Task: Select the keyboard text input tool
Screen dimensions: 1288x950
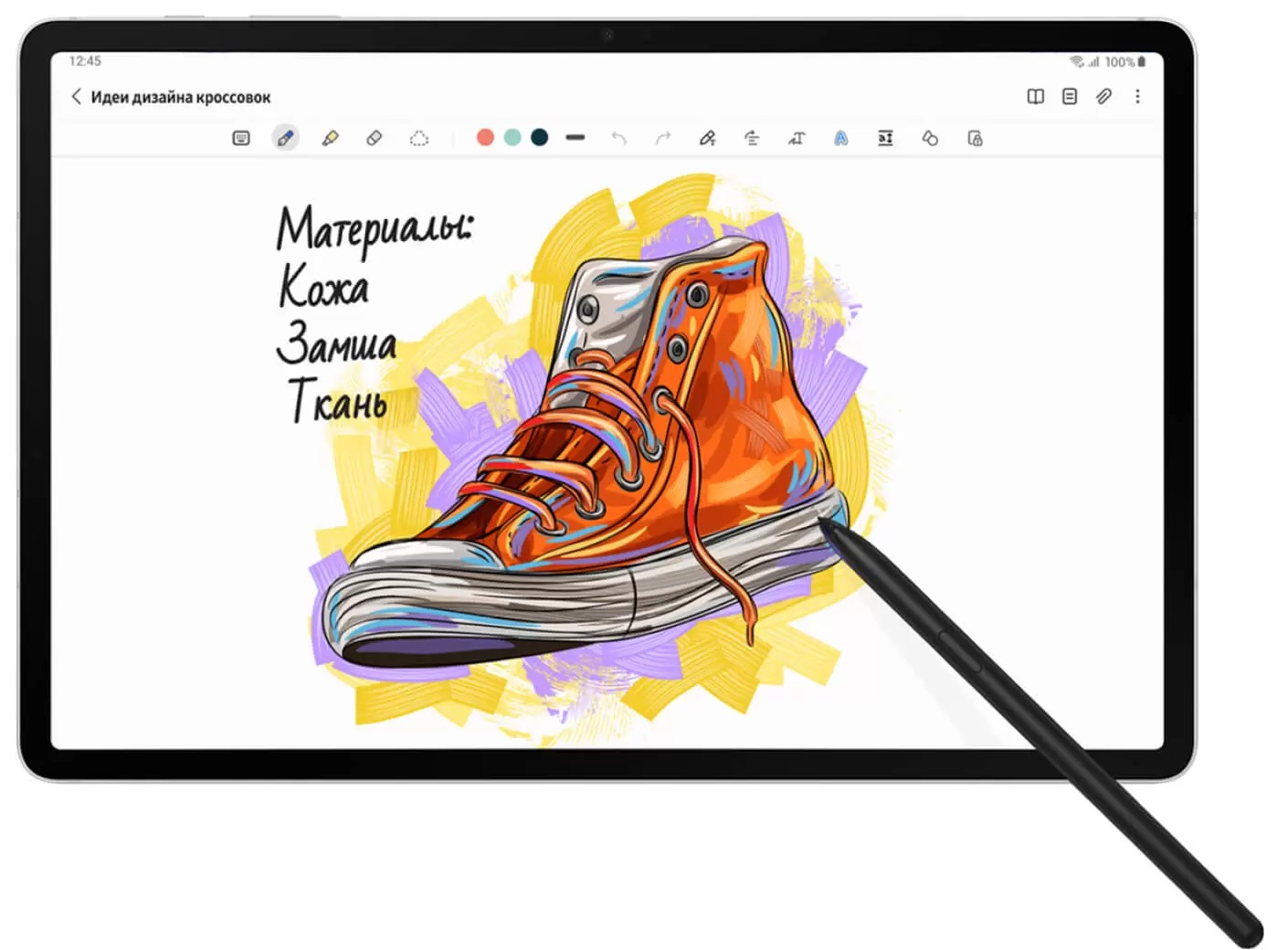Action: click(241, 139)
